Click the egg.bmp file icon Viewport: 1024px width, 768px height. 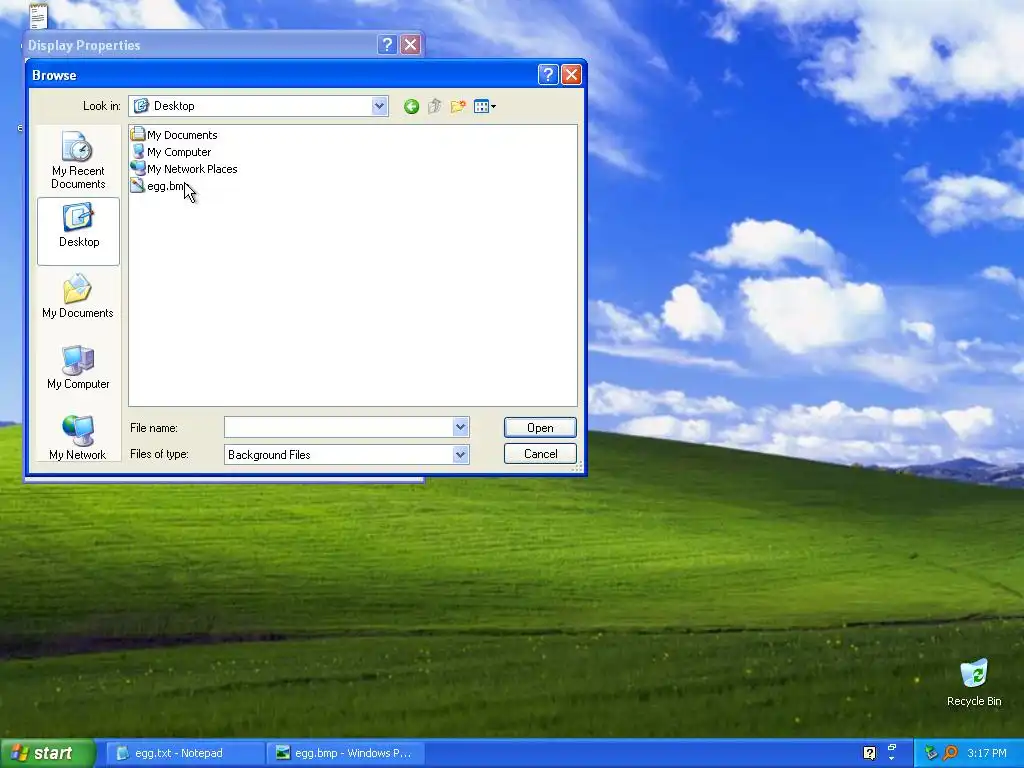pos(137,185)
